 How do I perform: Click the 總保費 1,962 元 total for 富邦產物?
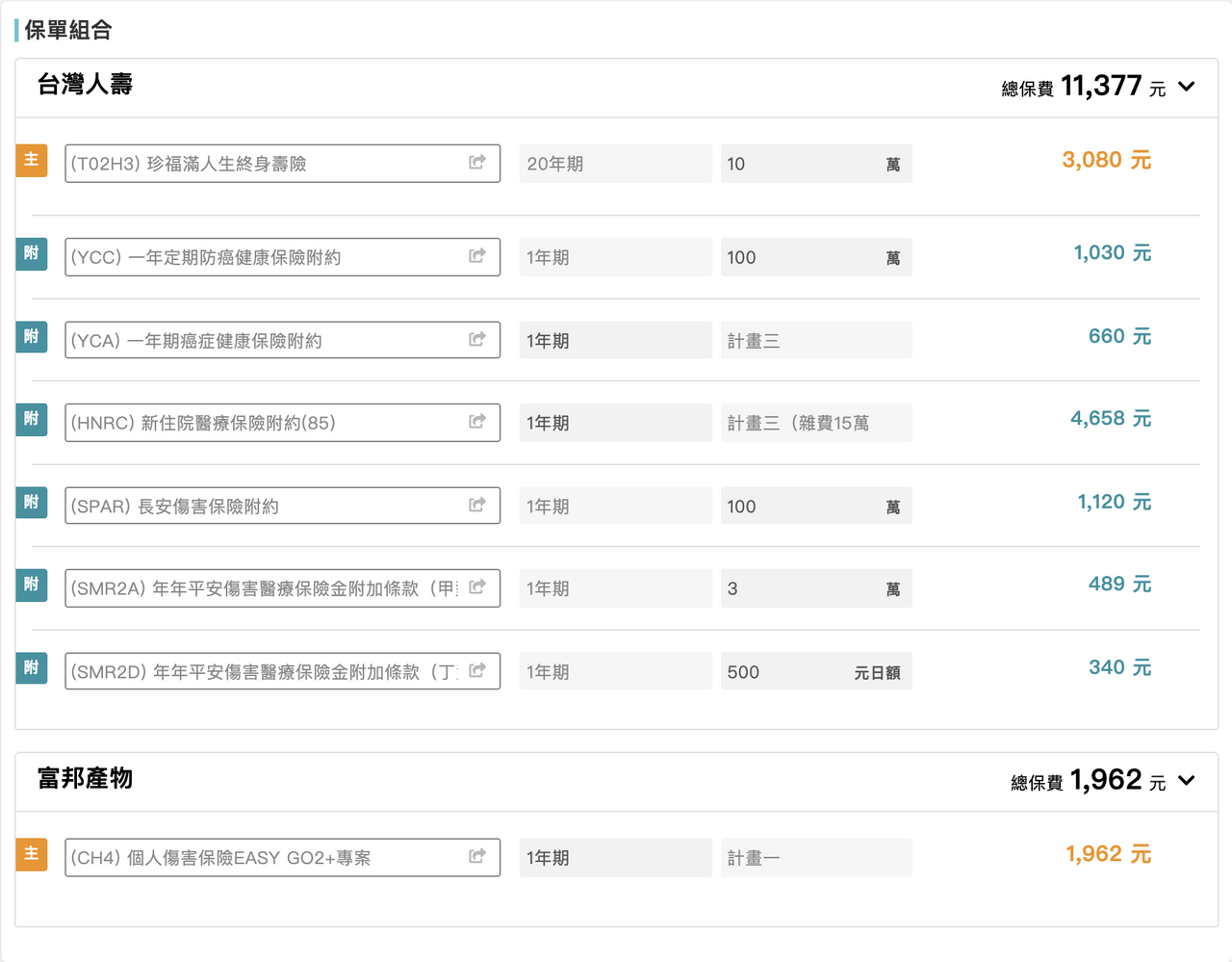(1089, 781)
